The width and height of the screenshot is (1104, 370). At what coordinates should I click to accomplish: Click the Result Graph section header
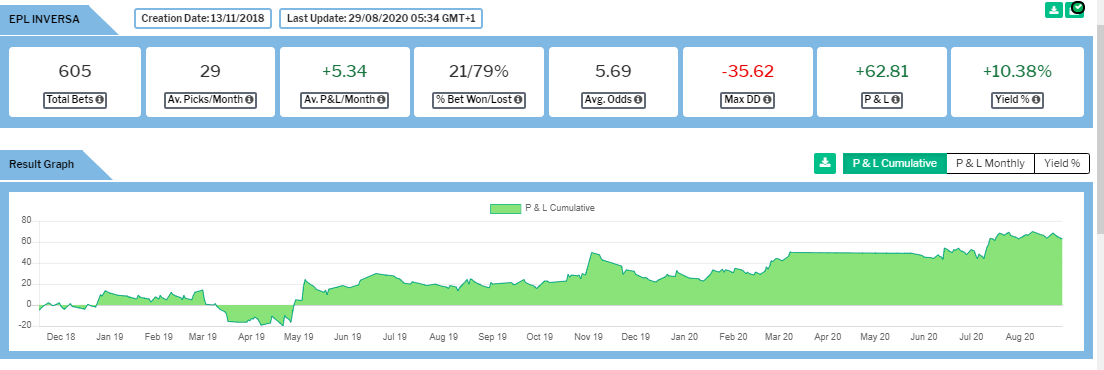[41, 165]
